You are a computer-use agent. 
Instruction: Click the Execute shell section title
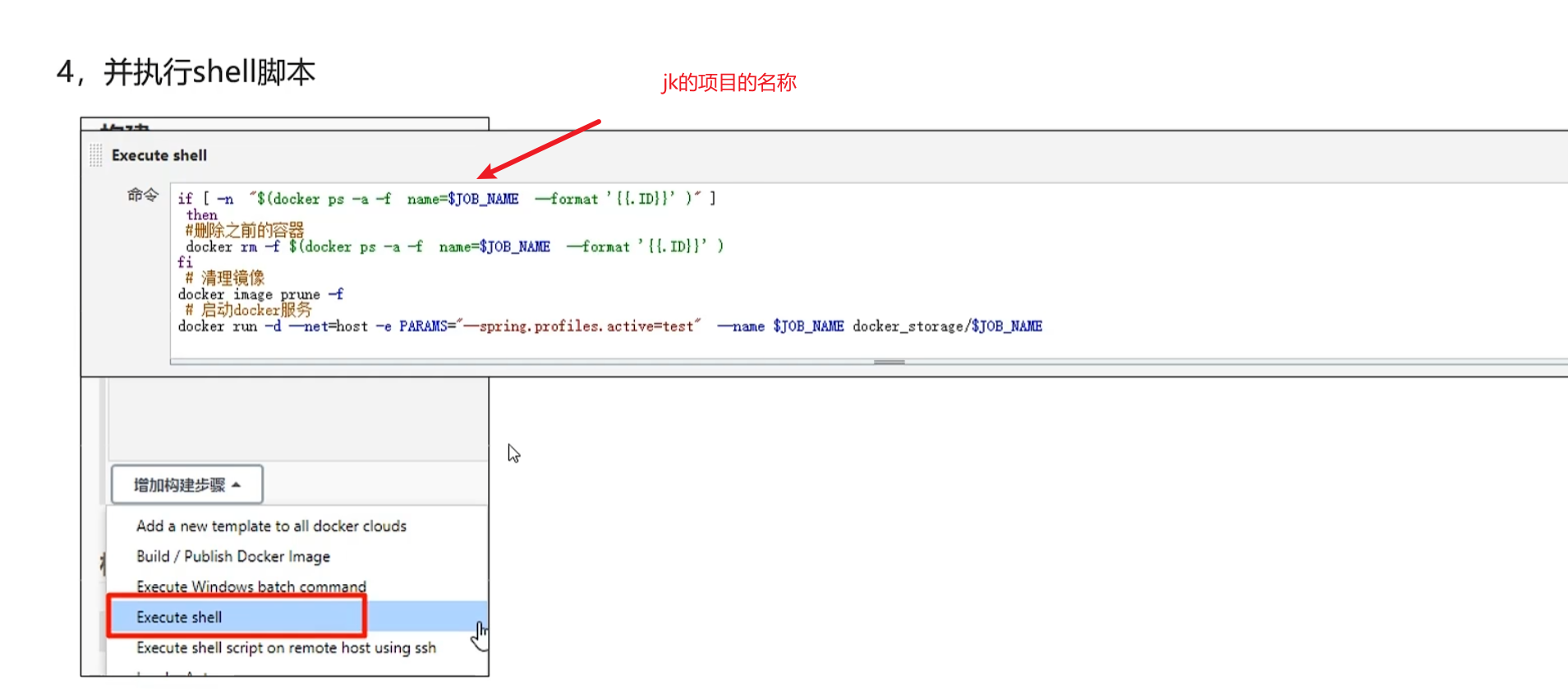(159, 155)
